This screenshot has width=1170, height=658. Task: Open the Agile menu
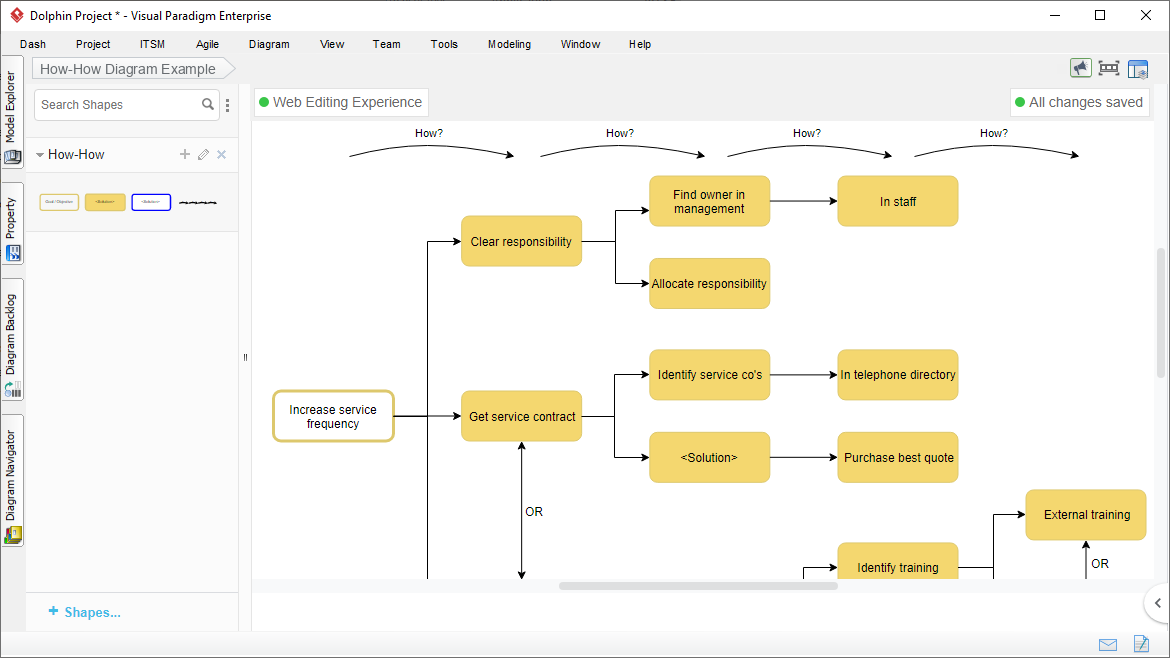[x=207, y=44]
